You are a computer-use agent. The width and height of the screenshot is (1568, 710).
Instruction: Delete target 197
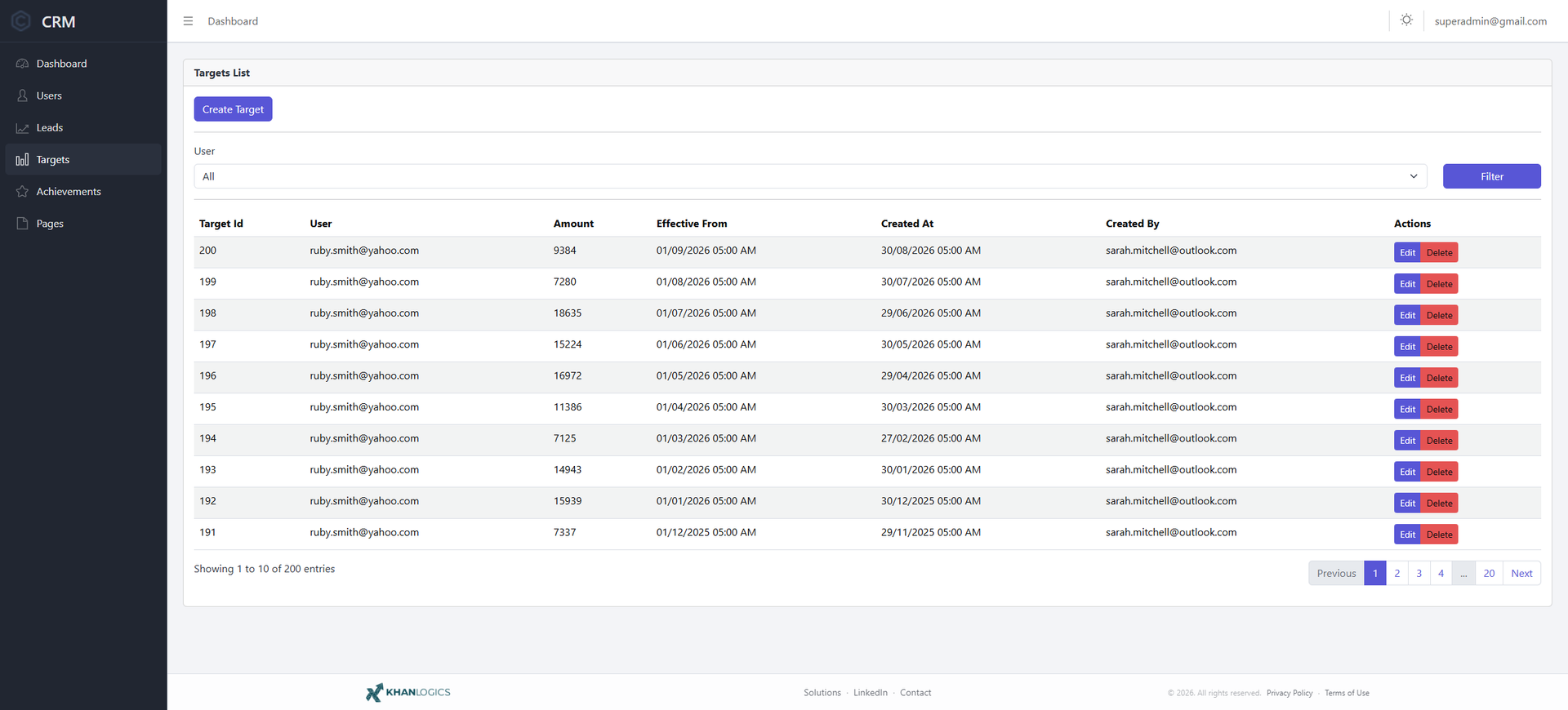(1439, 347)
